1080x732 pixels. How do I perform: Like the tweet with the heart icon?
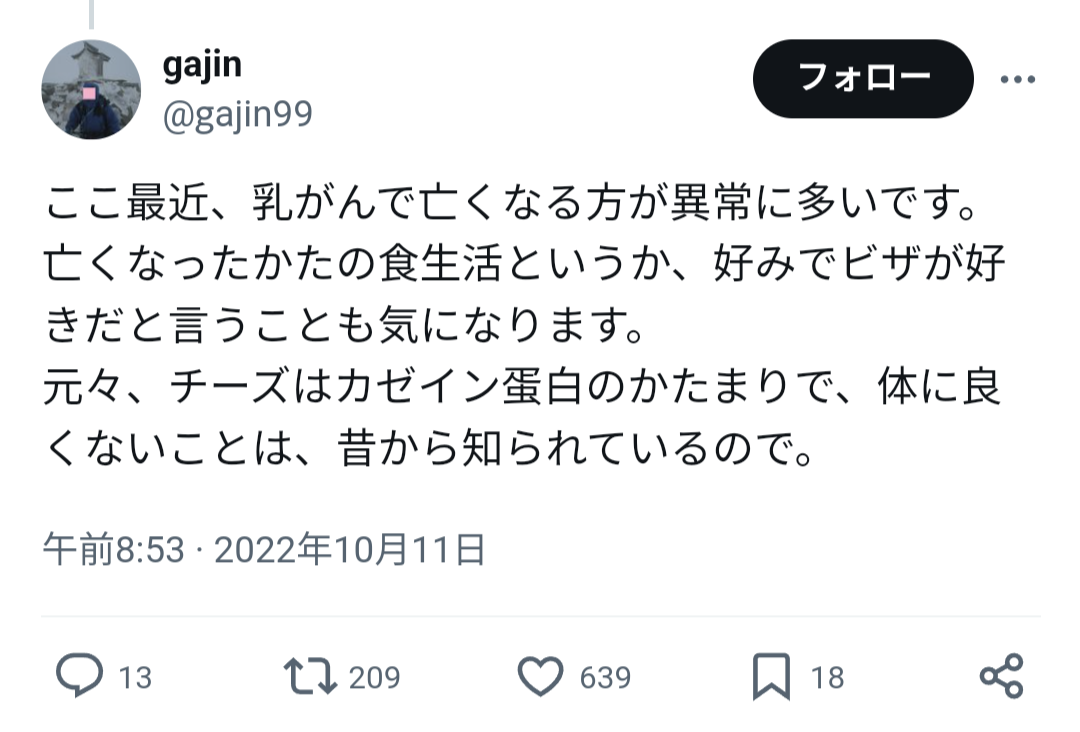[541, 676]
